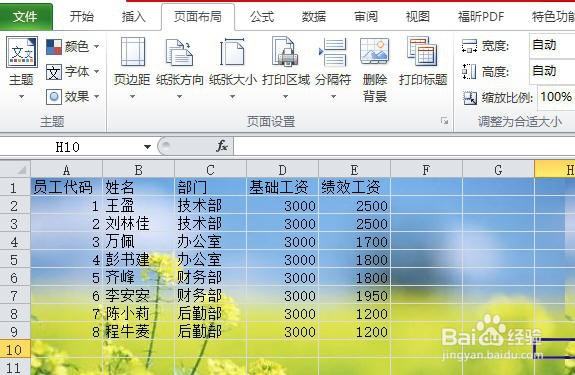Image resolution: width=575 pixels, height=375 pixels.
Task: Expand the dropdown arrow under 分隔符
Action: point(333,97)
